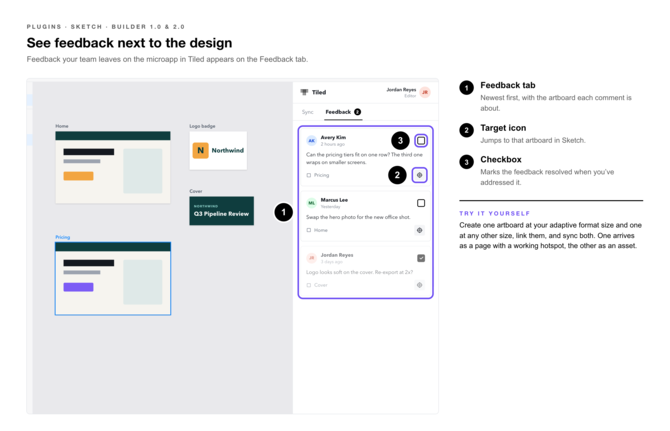Select the Q3 Pipeline Review cover artboard
Viewport: 670px width, 431px height.
click(221, 211)
